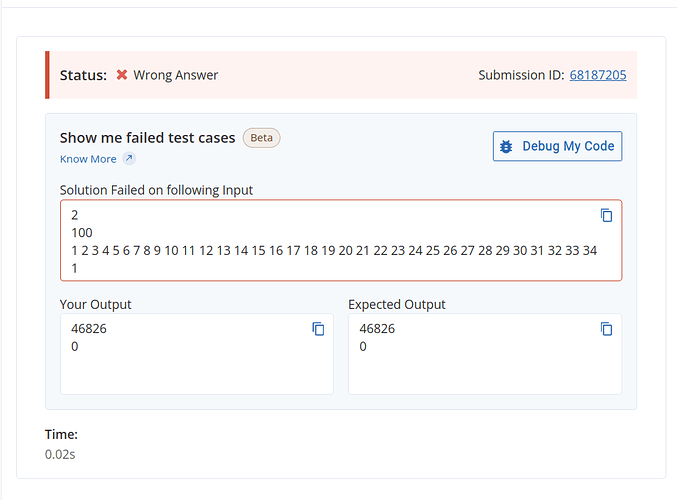Click 46826 in Expected Output box
The image size is (677, 500).
click(377, 329)
